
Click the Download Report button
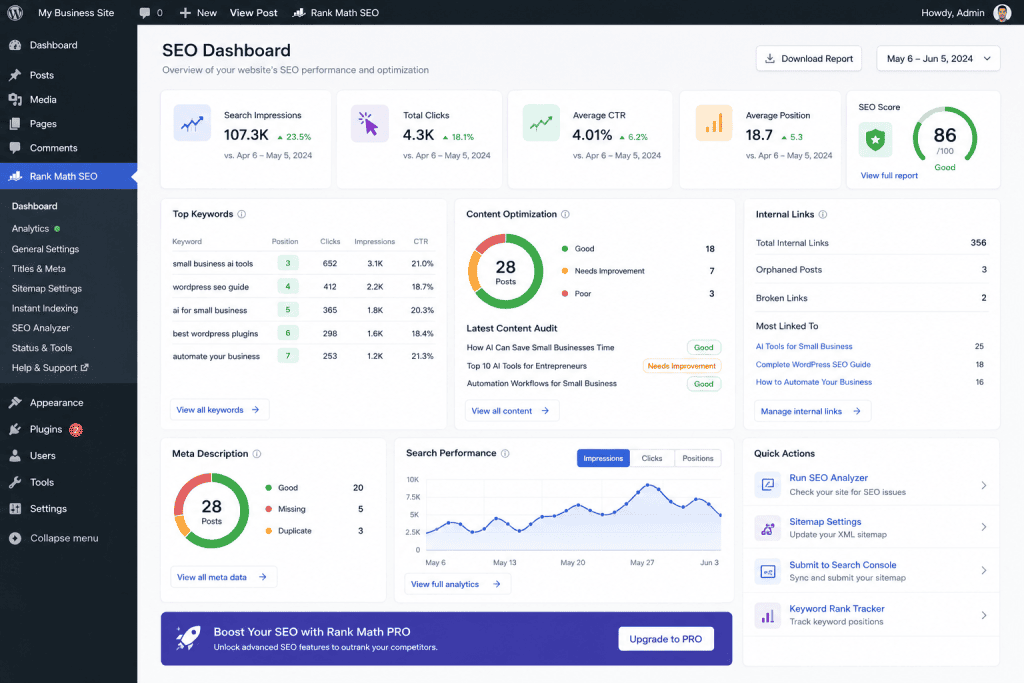808,59
